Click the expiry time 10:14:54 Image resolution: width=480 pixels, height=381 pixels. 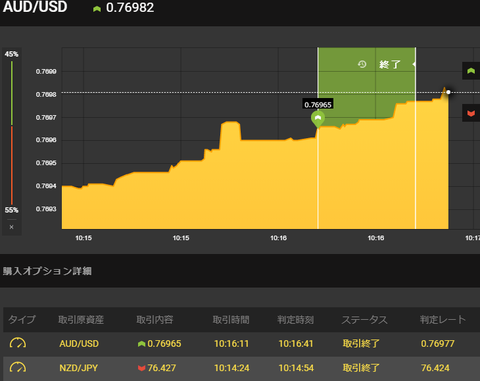[296, 368]
